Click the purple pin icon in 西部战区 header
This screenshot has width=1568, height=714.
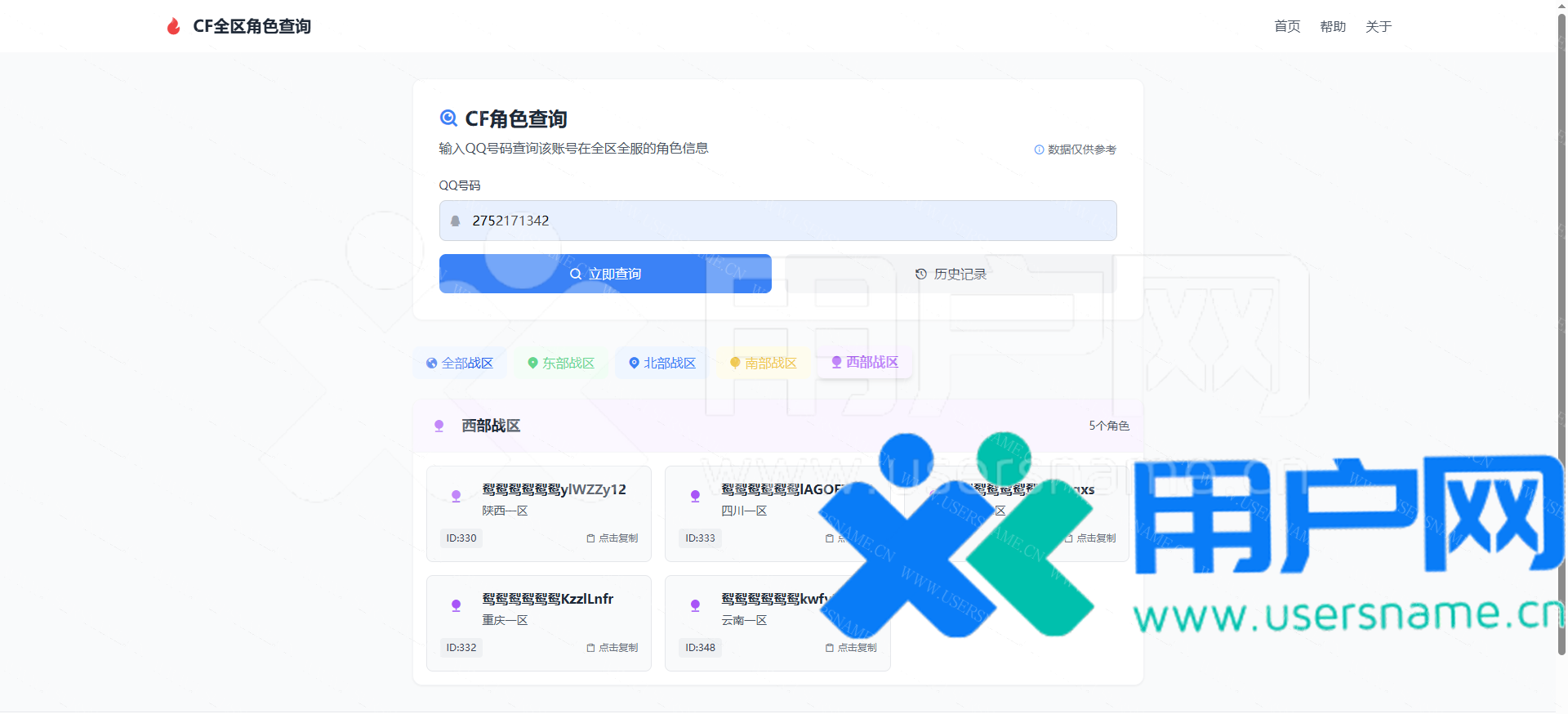439,426
